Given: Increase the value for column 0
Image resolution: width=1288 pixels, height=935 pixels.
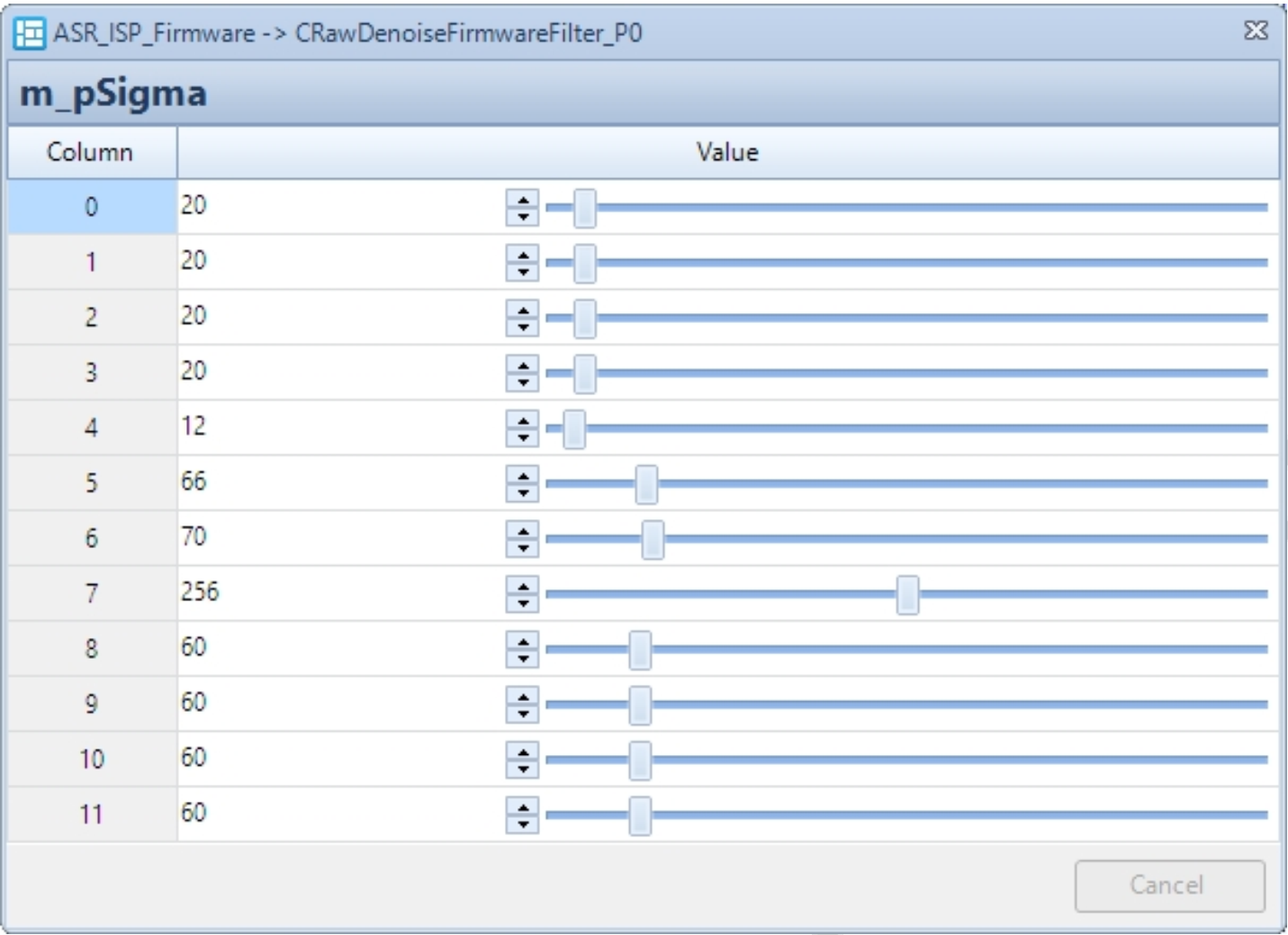Looking at the screenshot, I should pos(523,200).
